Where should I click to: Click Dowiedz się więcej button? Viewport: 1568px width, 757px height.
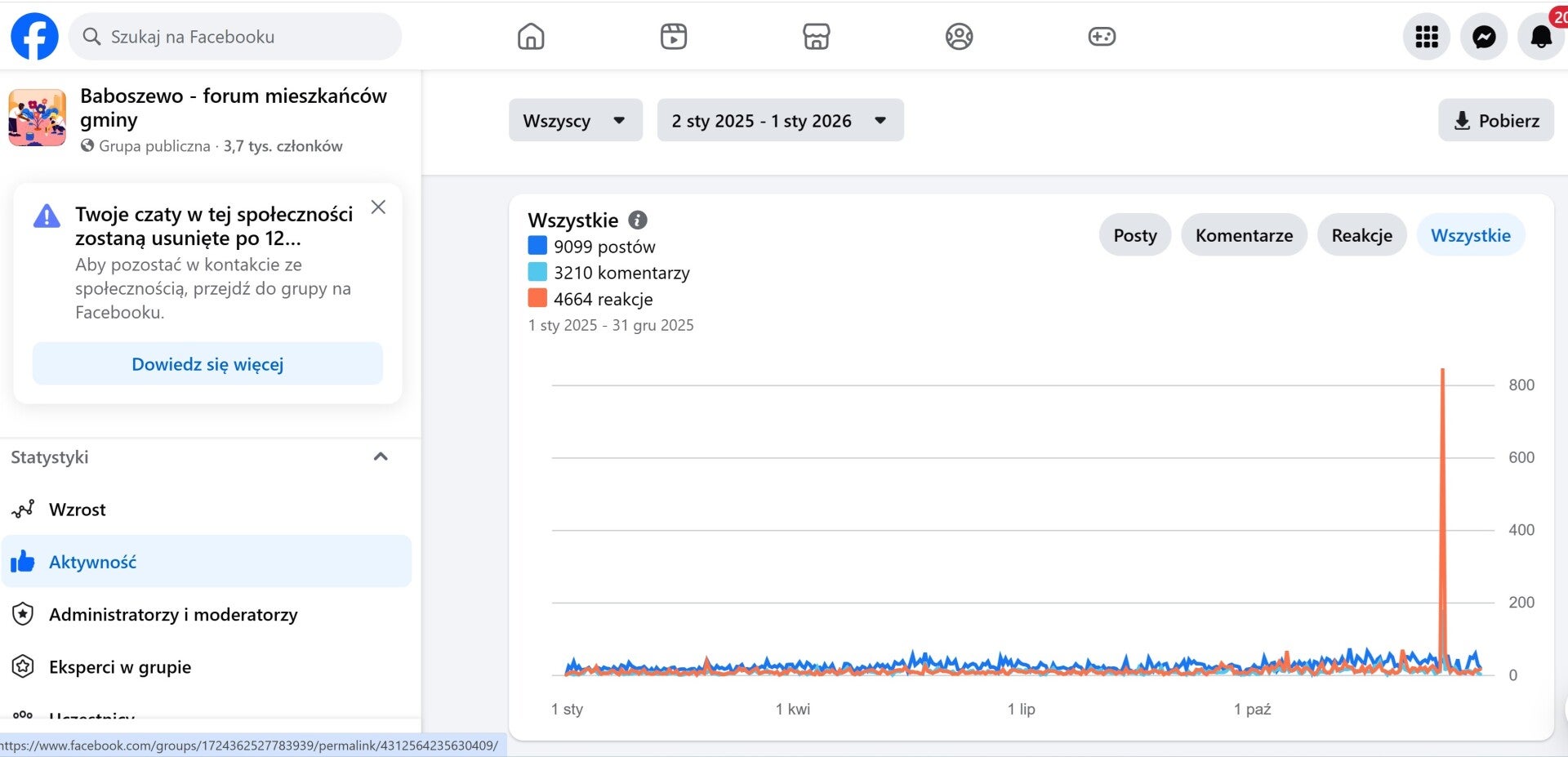tap(207, 364)
